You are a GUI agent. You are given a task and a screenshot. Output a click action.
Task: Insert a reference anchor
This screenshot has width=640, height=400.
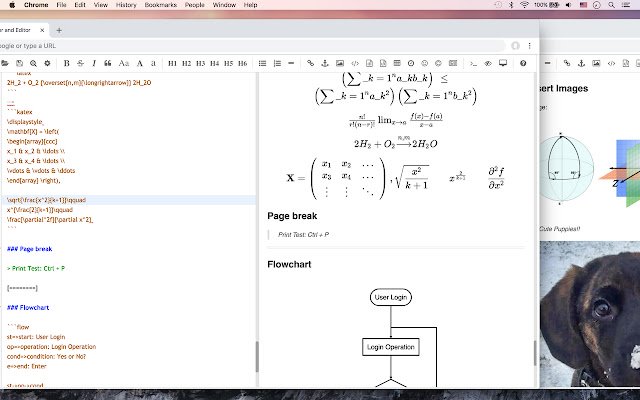pyautogui.click(x=325, y=63)
